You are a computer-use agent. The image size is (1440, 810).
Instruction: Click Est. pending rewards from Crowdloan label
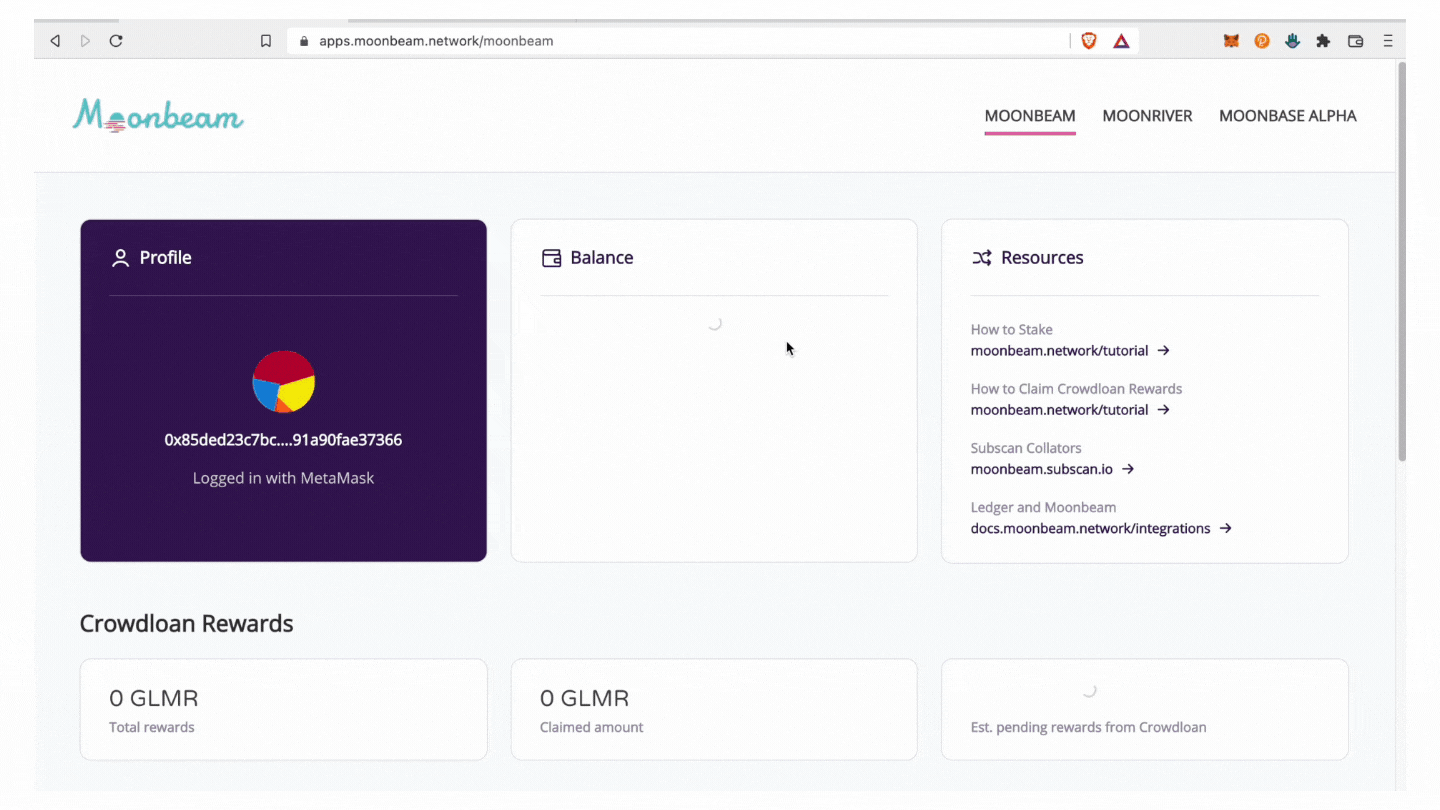click(x=1088, y=727)
